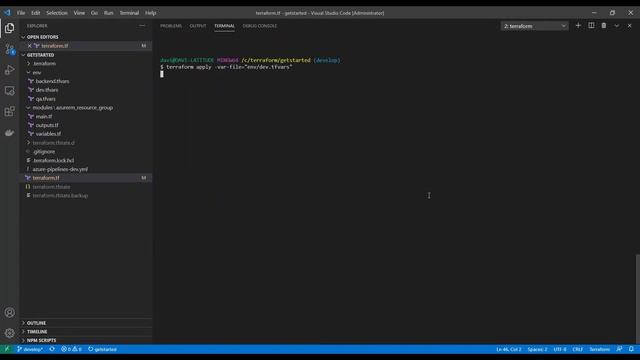The image size is (640, 360).
Task: Open the Explorer view in activity bar
Action: click(x=9, y=28)
